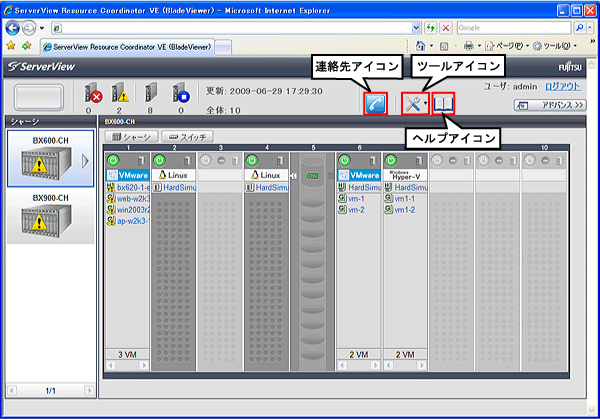The width and height of the screenshot is (600, 419).
Task: Open HardSimu link on Hyper-V blade
Action: [x=411, y=187]
